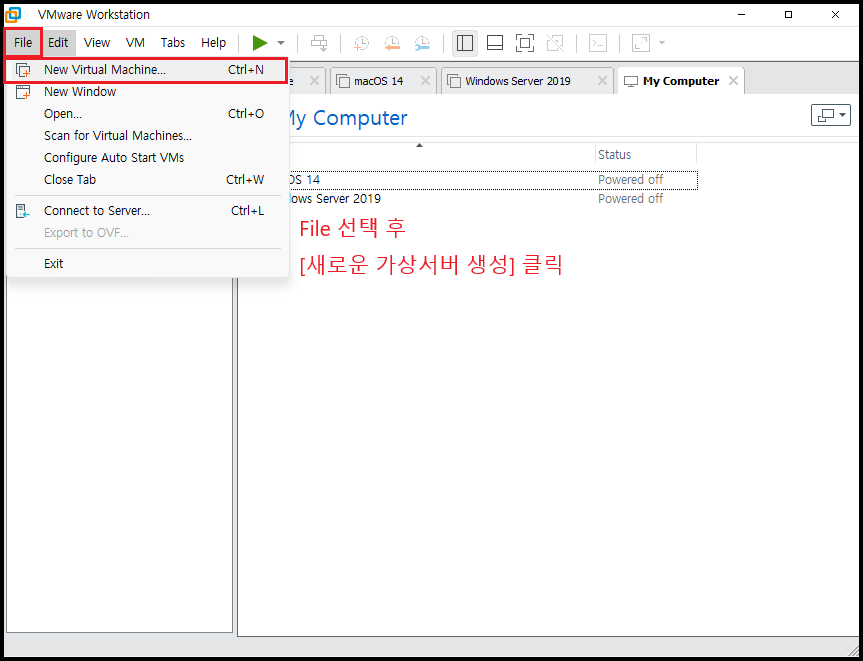This screenshot has width=863, height=661.
Task: Click the Revert to Snapshot icon
Action: coord(392,43)
